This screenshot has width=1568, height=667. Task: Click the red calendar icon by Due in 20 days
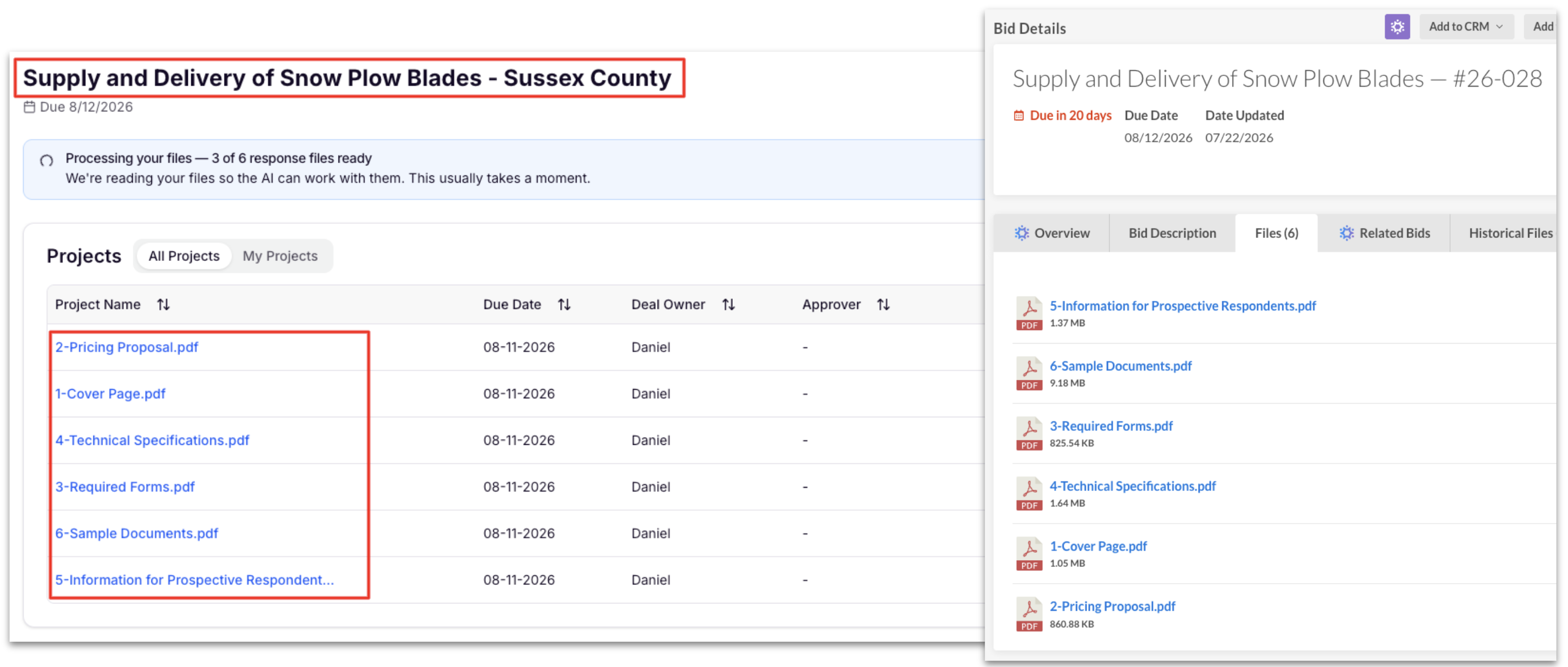pyautogui.click(x=1019, y=116)
